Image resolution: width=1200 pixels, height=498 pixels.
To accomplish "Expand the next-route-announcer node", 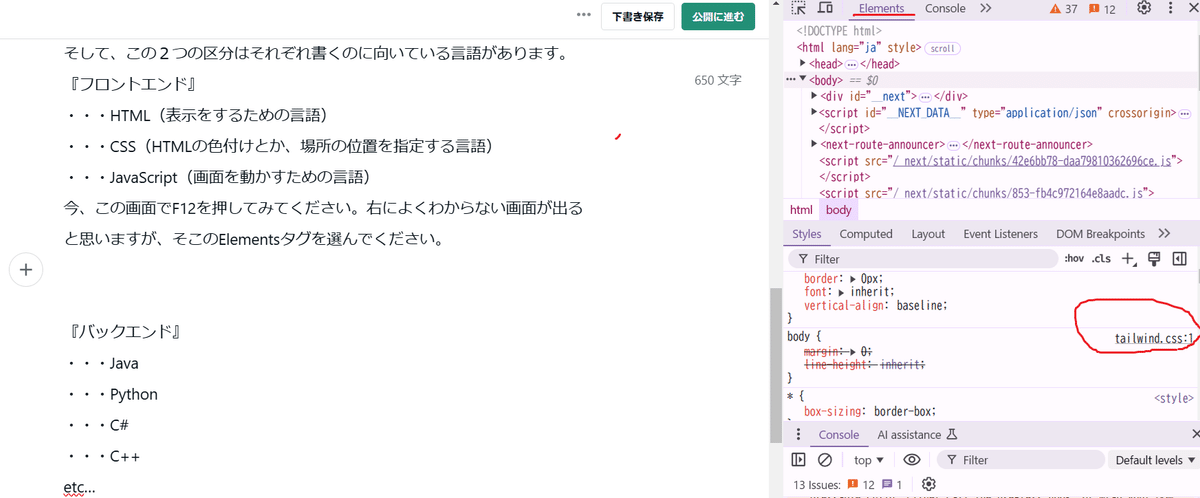I will pos(816,145).
